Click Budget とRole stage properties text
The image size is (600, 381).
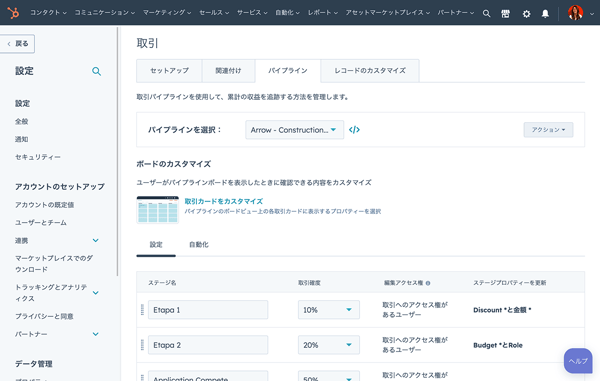498,345
